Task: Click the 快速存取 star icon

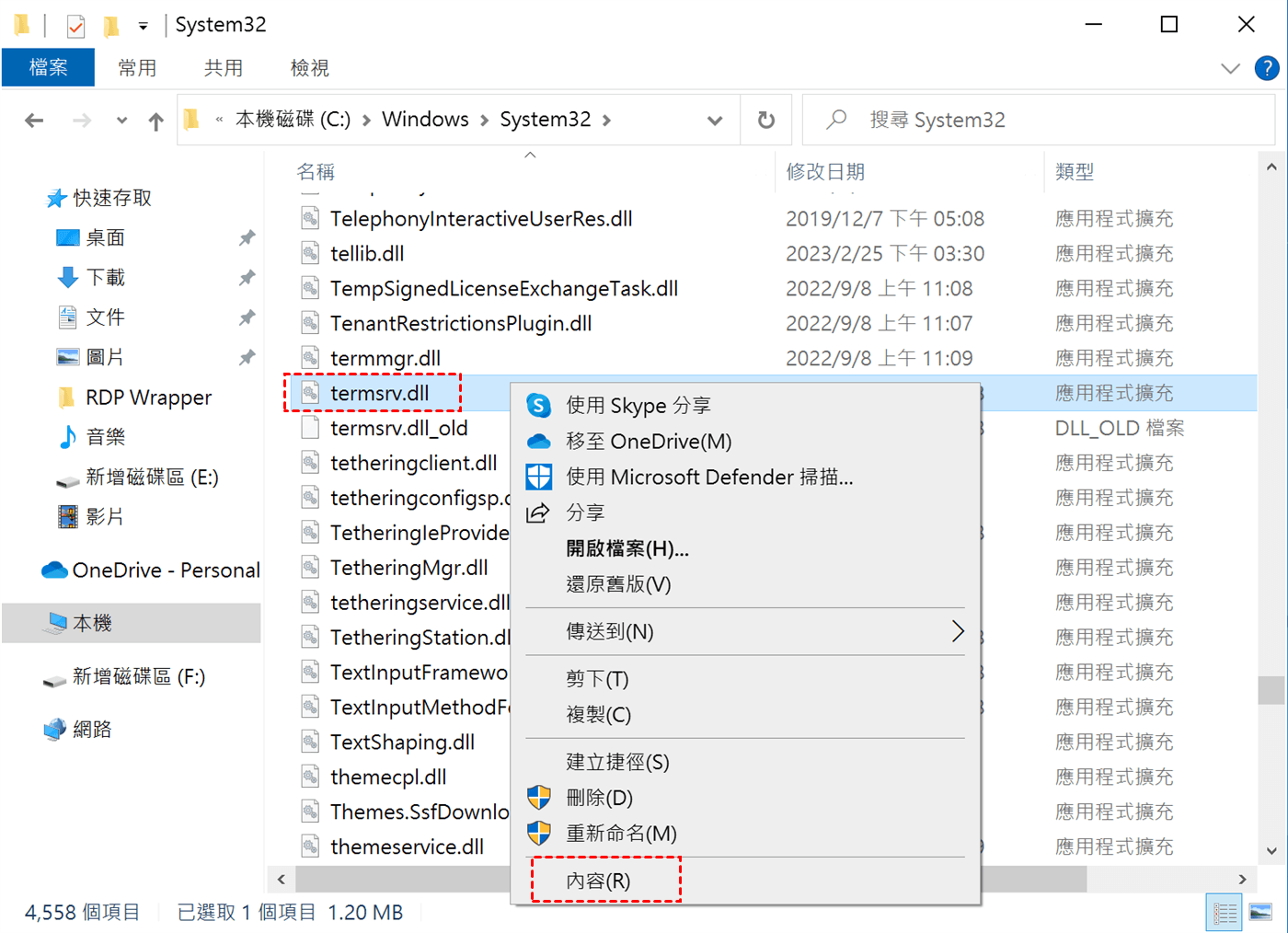Action: coord(56,198)
